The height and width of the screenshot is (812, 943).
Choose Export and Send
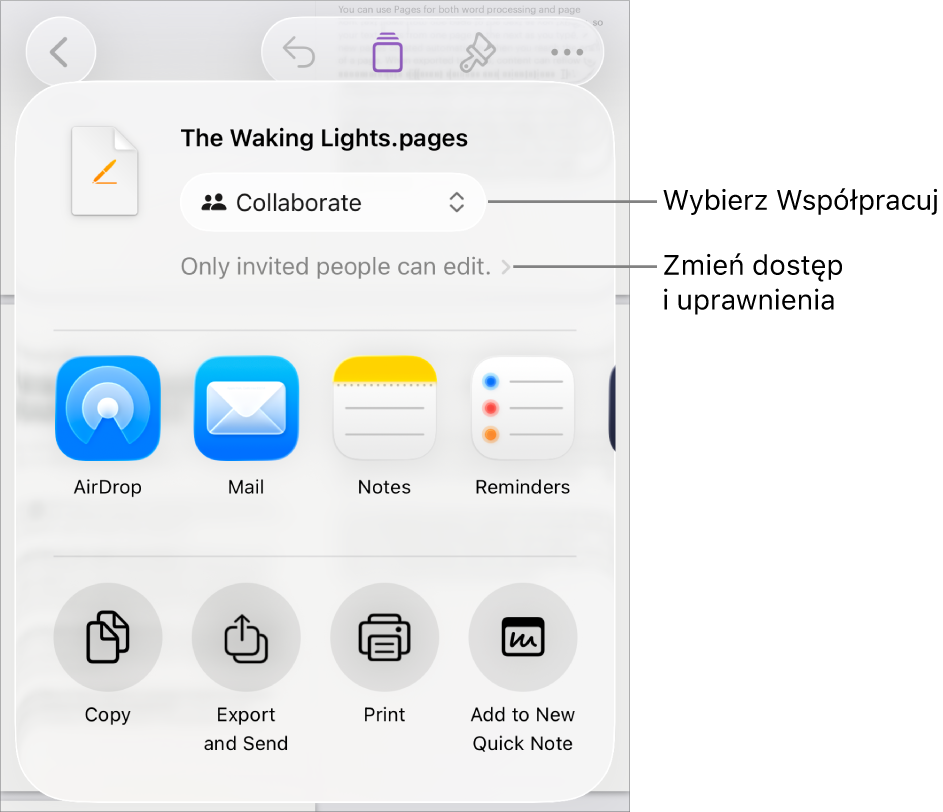246,637
